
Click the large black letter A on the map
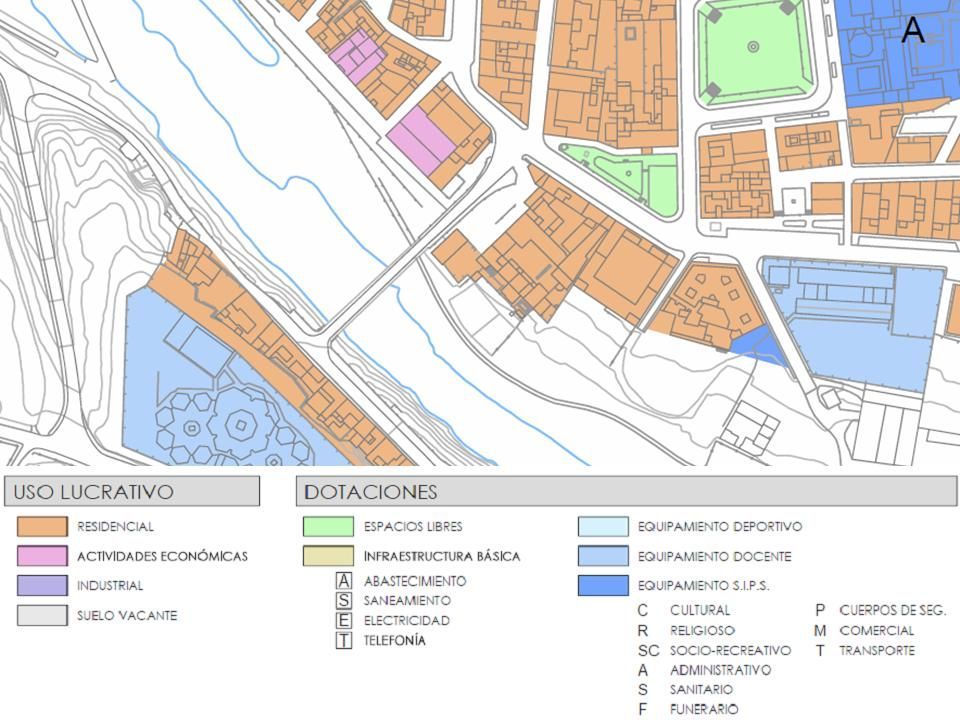point(912,31)
